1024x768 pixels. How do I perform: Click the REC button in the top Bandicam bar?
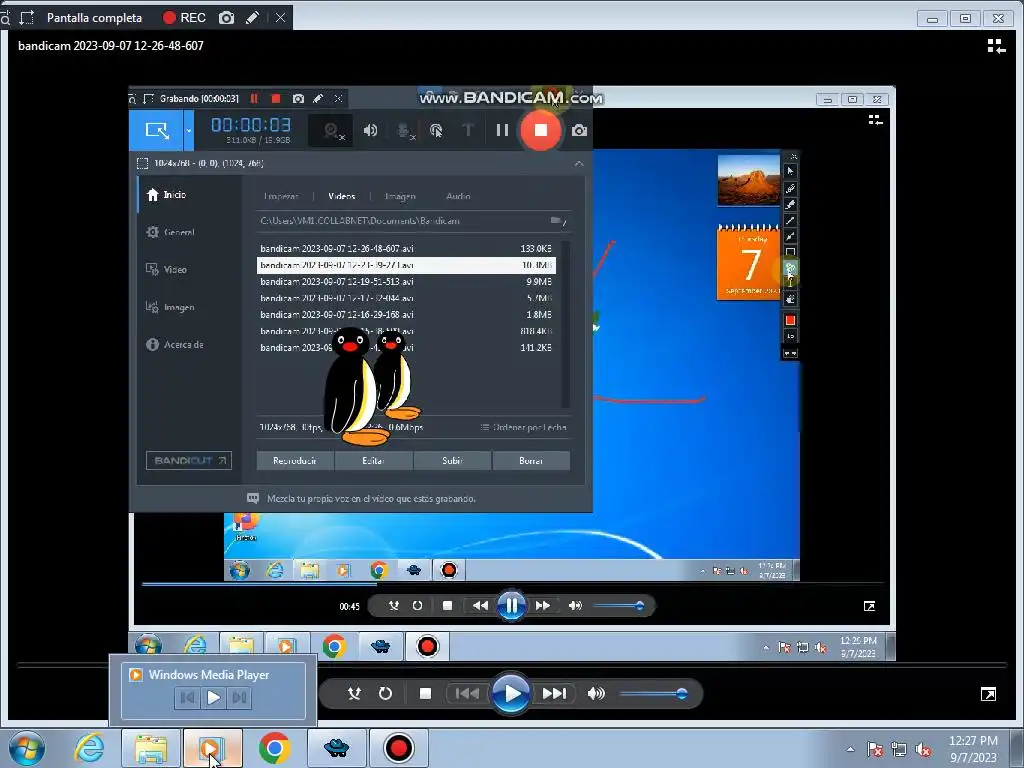click(184, 18)
